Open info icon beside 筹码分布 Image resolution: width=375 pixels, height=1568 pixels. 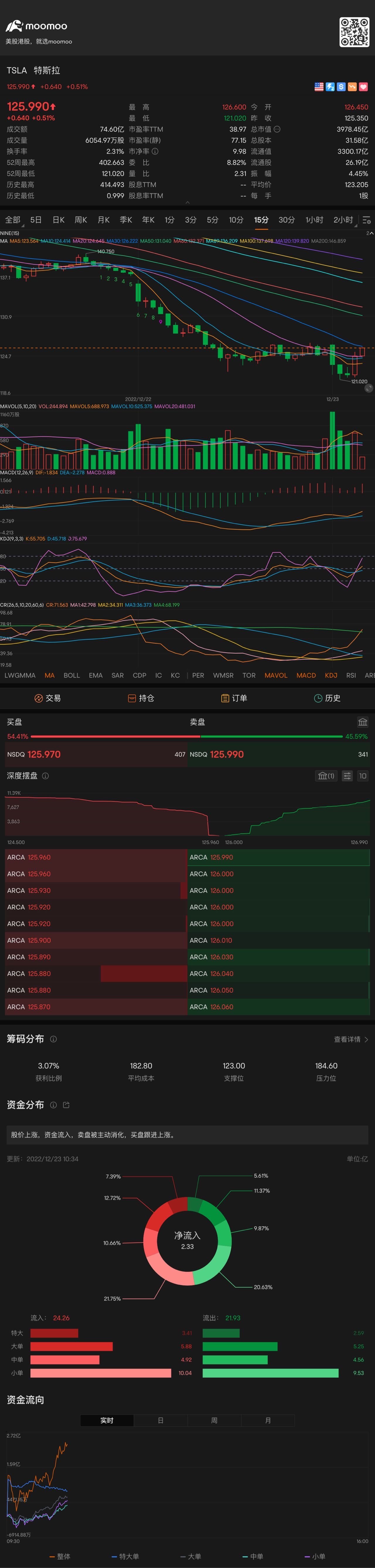(x=54, y=1040)
